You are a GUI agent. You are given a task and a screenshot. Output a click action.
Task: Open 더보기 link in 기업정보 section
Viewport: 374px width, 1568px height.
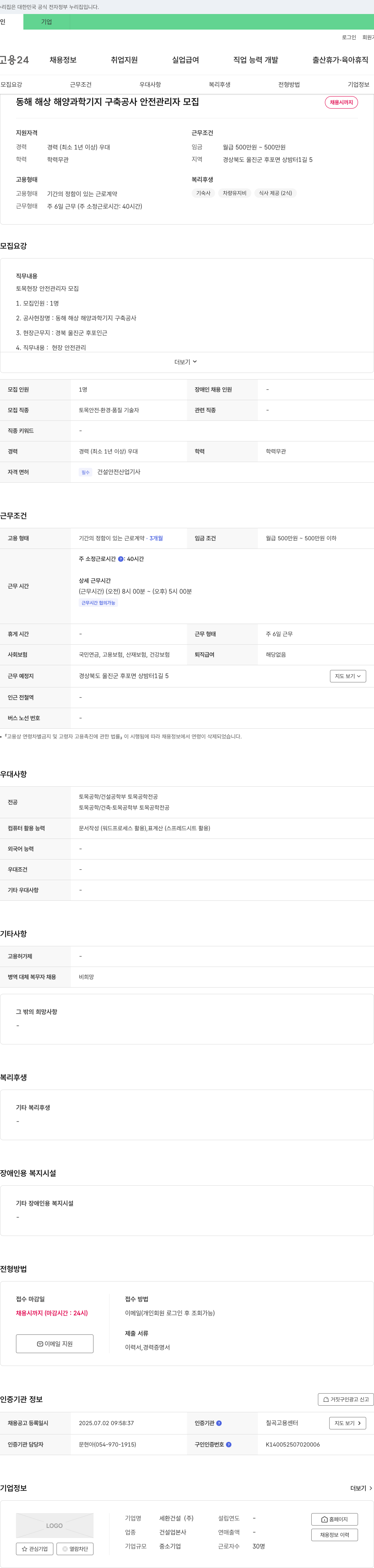(x=361, y=1488)
